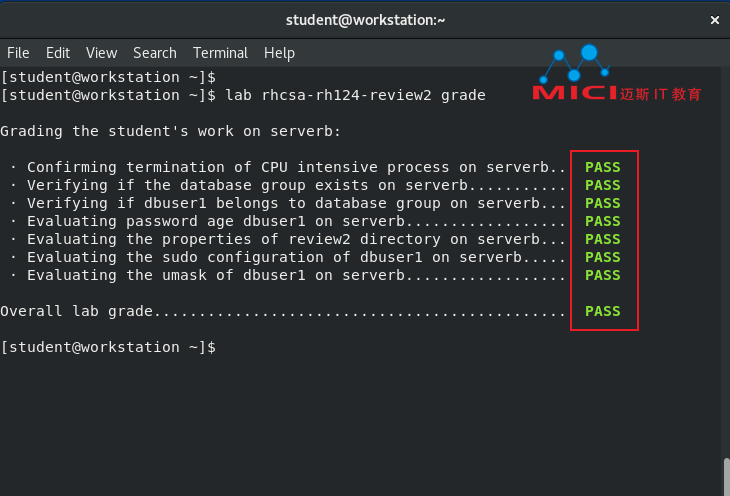The image size is (730, 496).
Task: Click the student@workstation title bar
Action: click(x=365, y=20)
